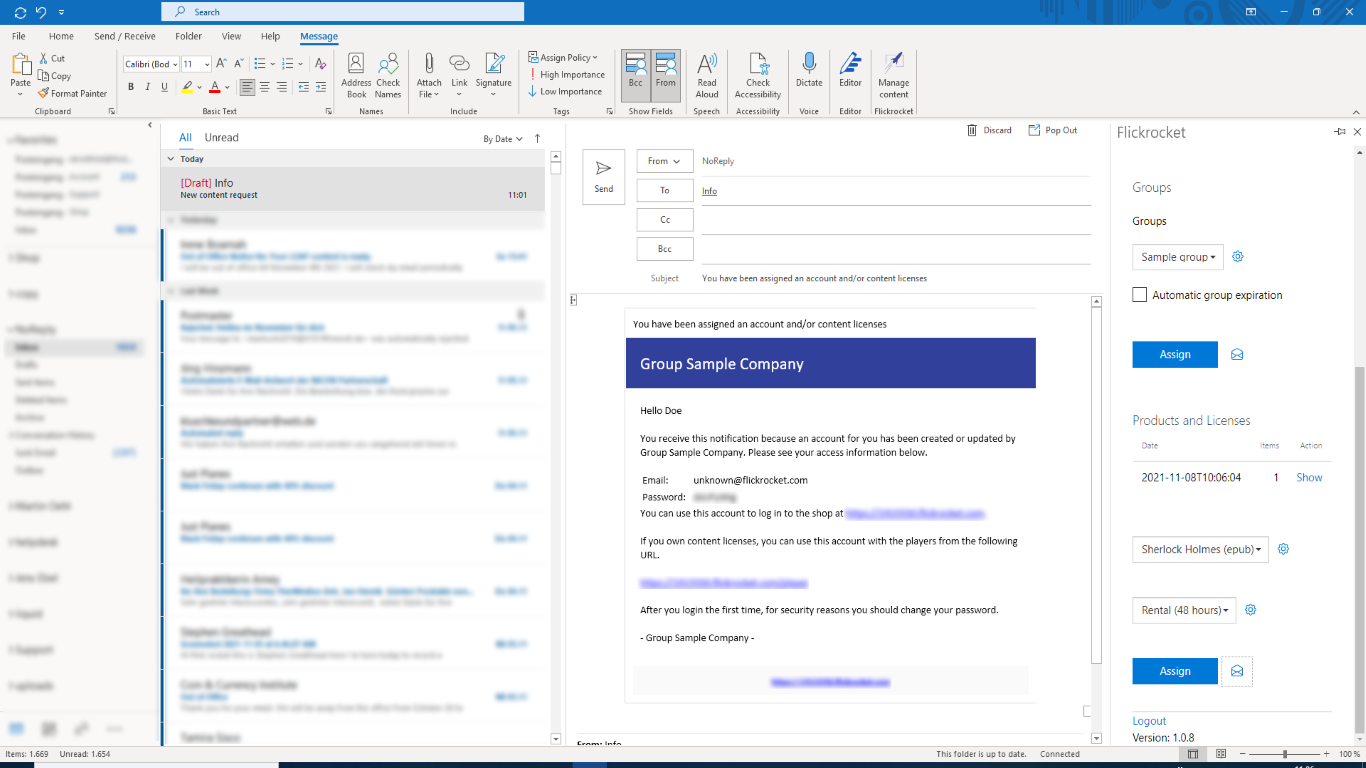Switch to the Send / Receive tab

(125, 36)
